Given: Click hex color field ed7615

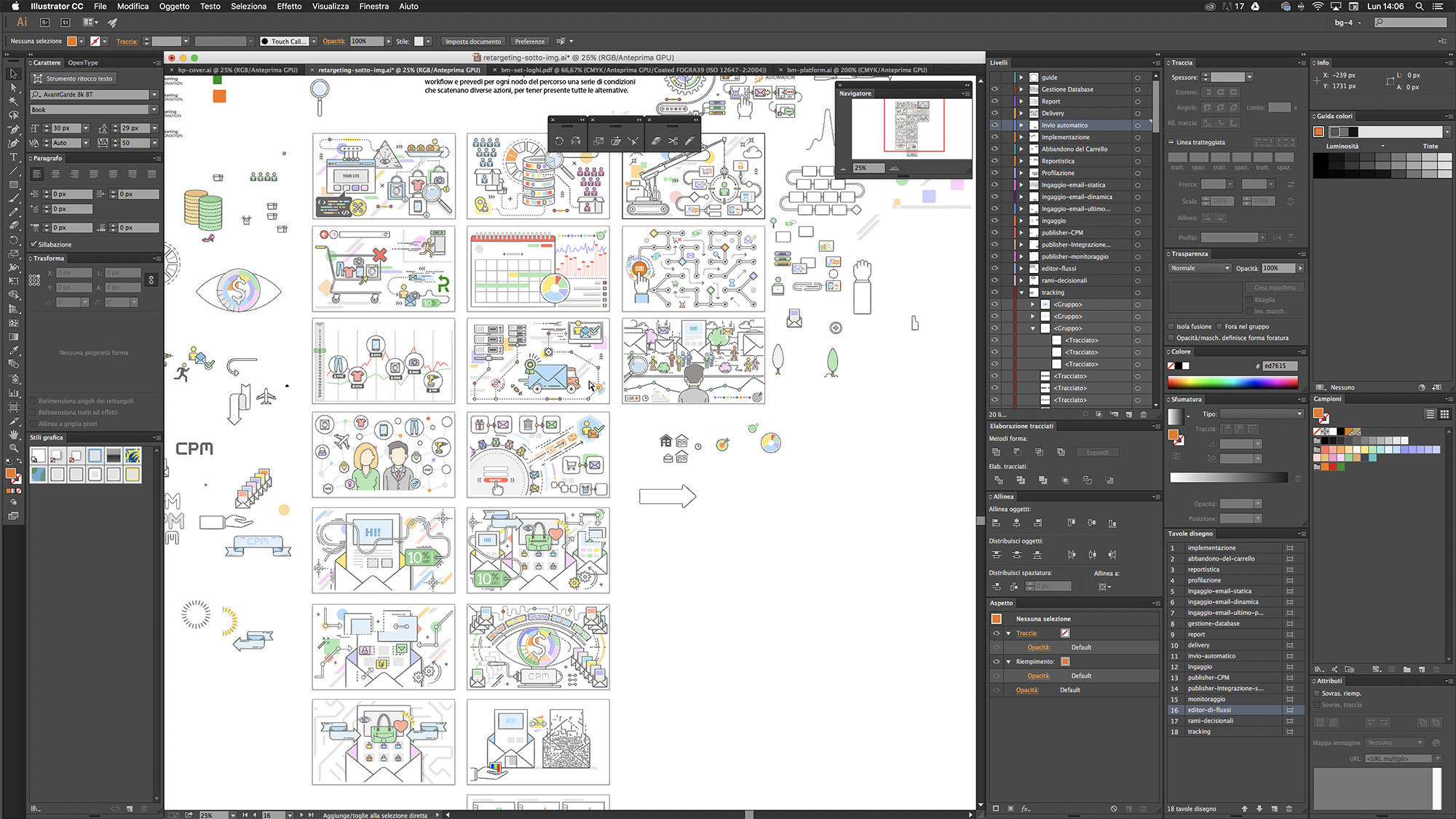Looking at the screenshot, I should [x=1279, y=366].
